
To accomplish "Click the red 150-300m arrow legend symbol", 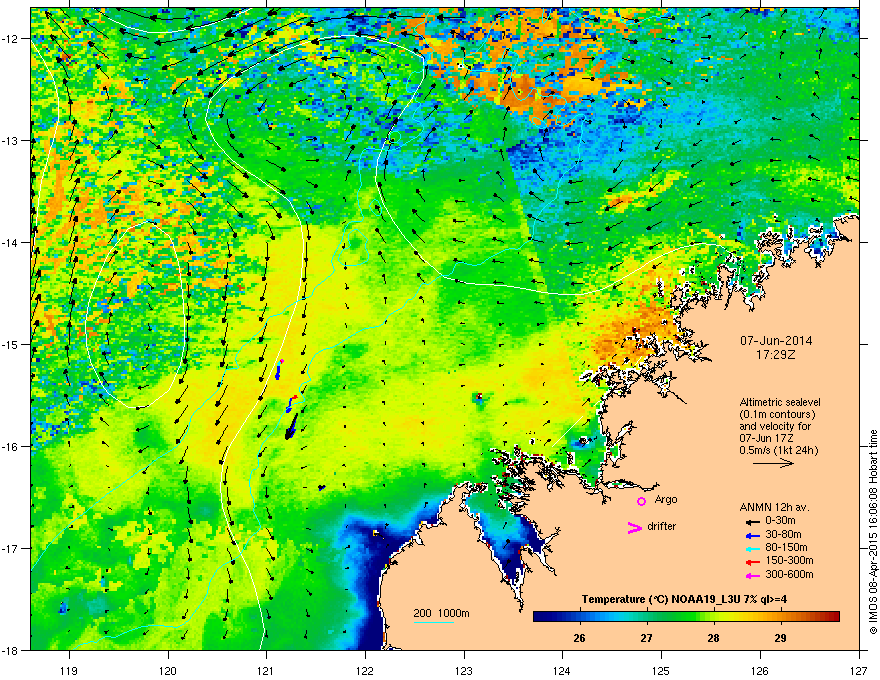I will pyautogui.click(x=753, y=561).
